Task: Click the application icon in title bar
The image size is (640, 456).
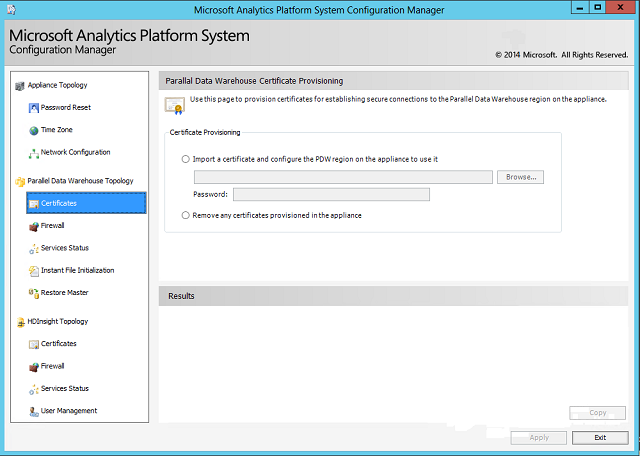Action: pos(11,10)
